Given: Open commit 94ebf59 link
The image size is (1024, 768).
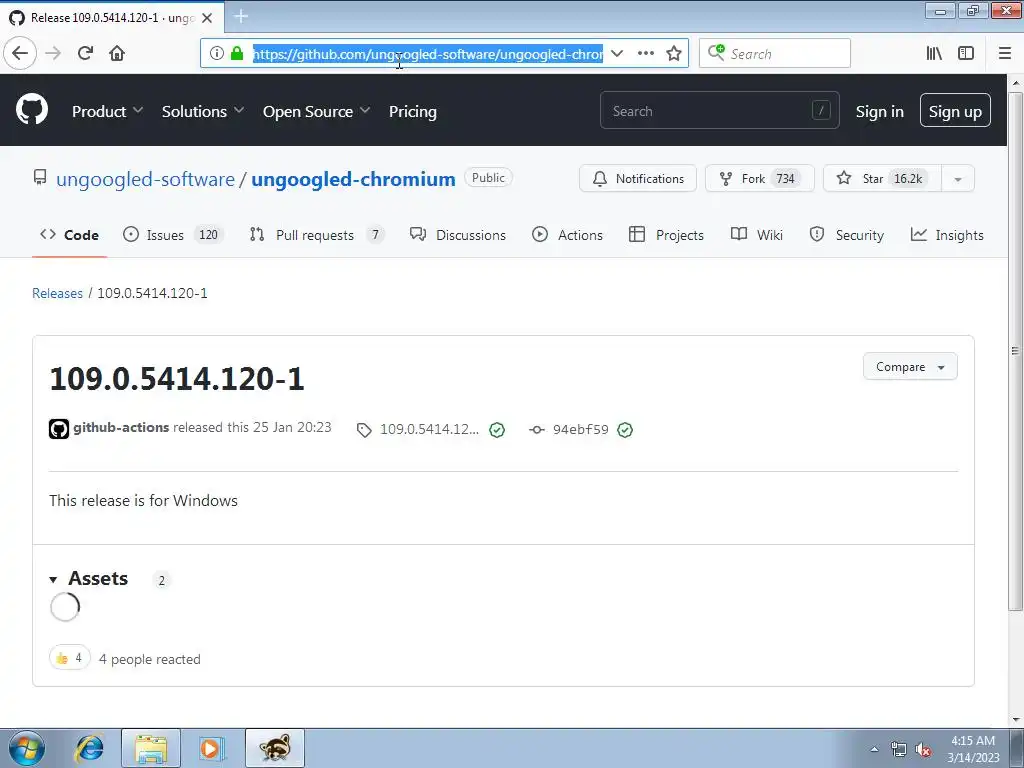Looking at the screenshot, I should point(580,430).
